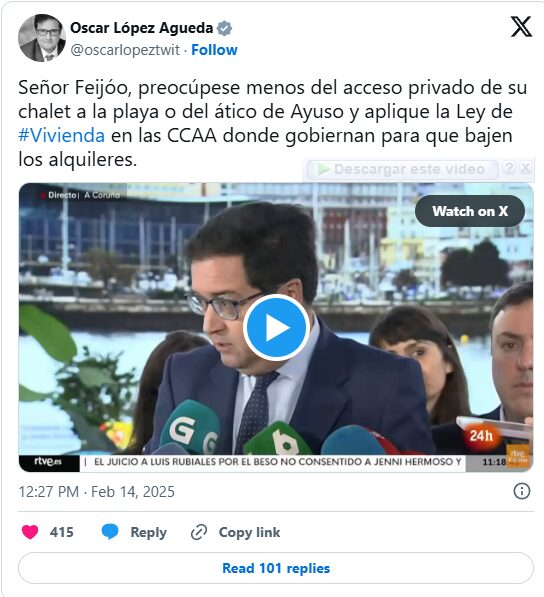Open the @oscarlopeztwit handle link
This screenshot has height=597, width=544.
click(125, 50)
